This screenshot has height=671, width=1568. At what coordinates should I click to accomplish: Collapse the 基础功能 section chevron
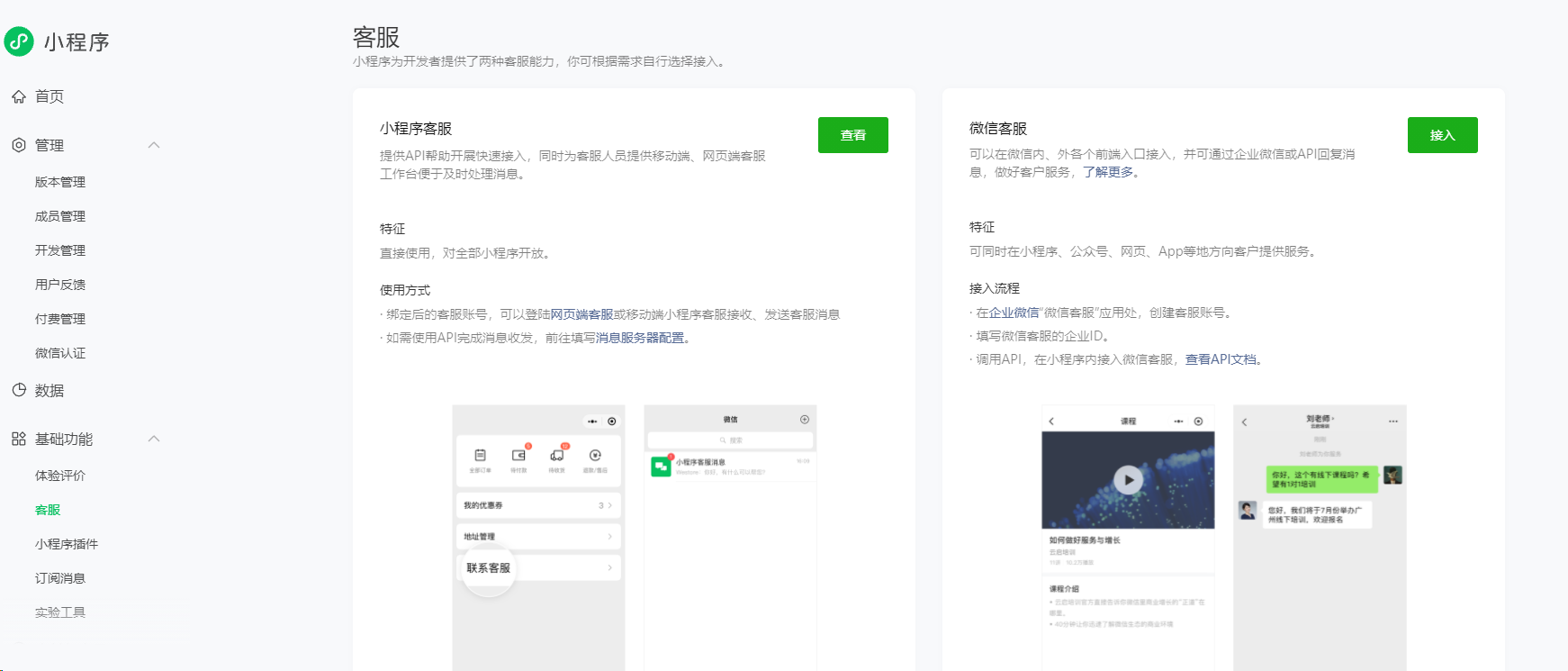[154, 439]
